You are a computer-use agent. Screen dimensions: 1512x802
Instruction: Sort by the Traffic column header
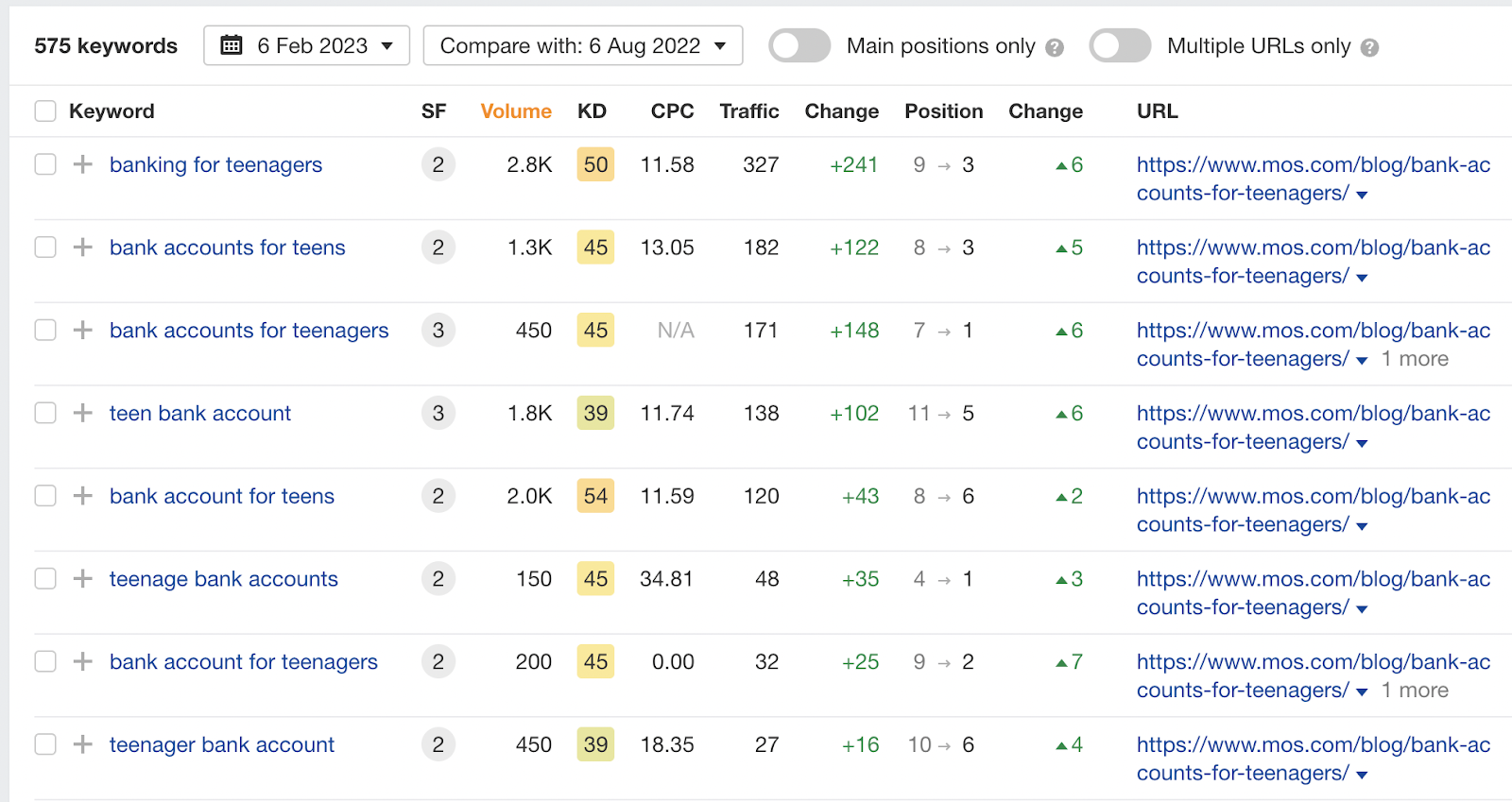[748, 111]
